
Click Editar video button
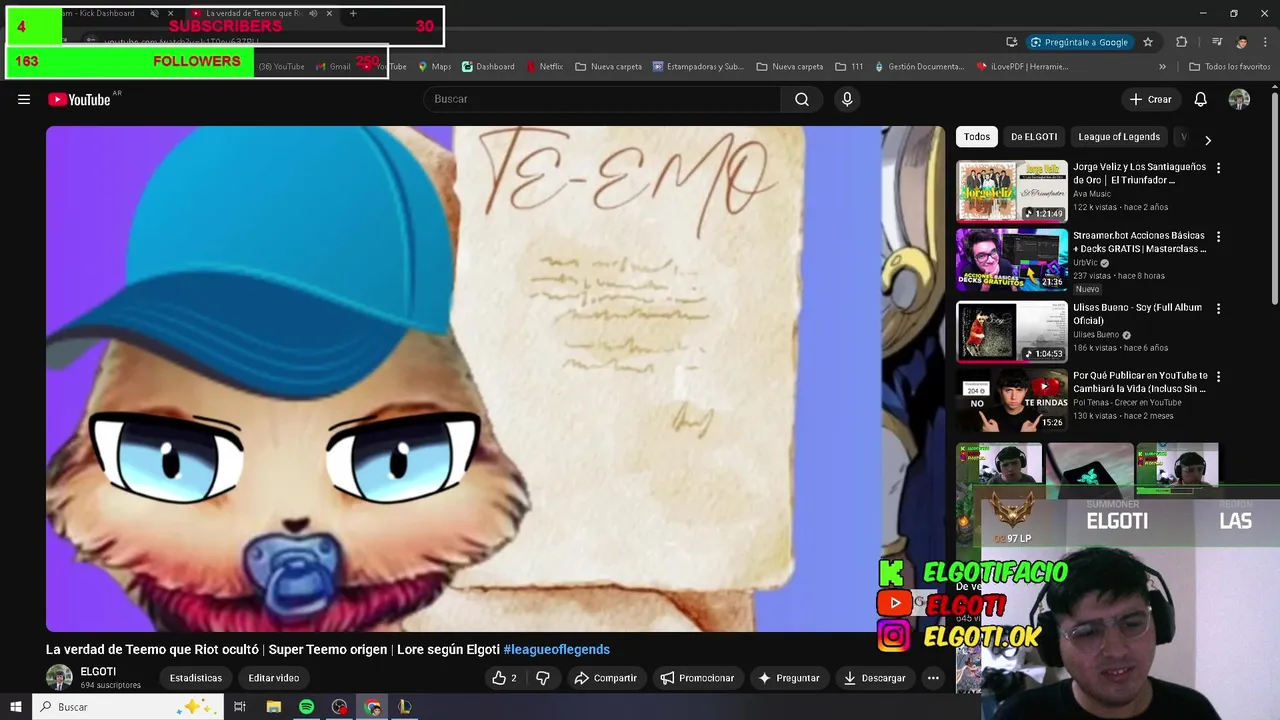pos(274,678)
